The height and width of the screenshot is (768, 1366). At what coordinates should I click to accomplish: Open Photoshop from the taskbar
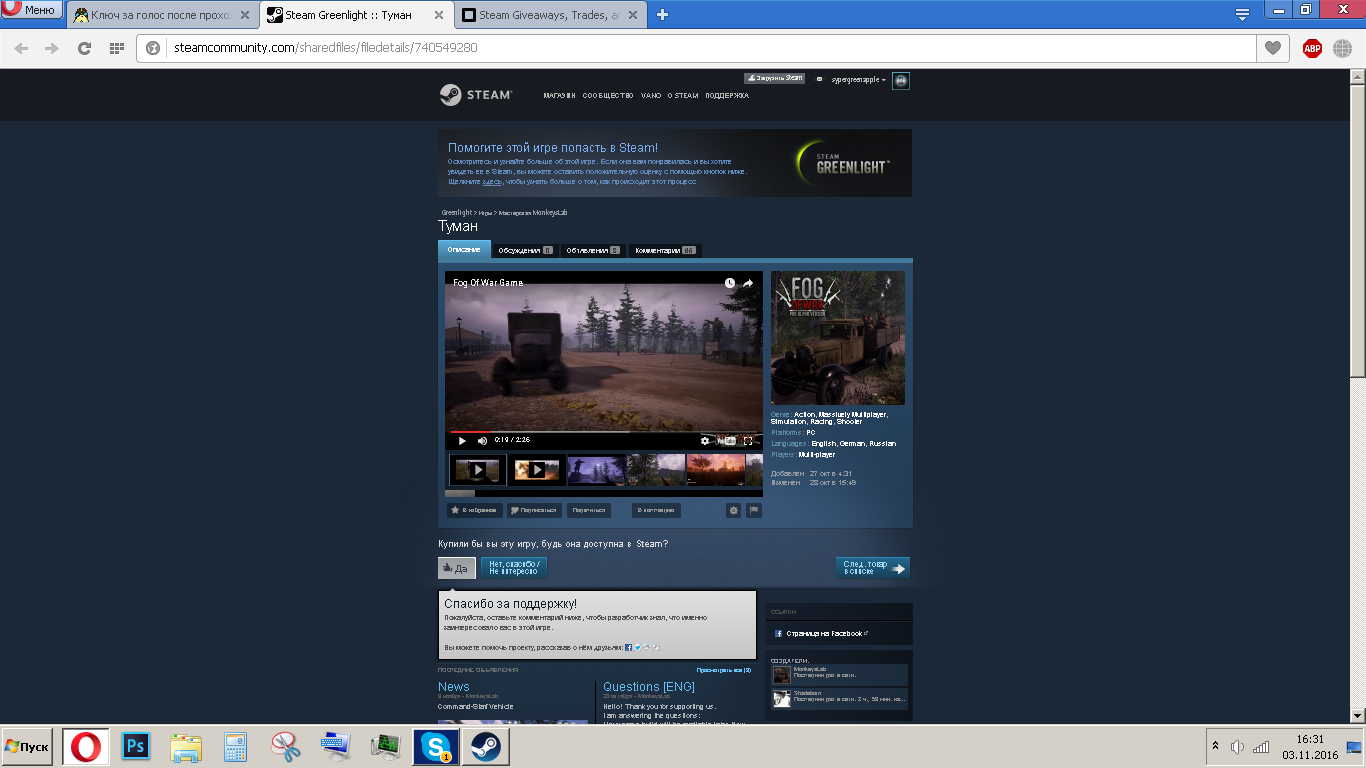(x=136, y=747)
